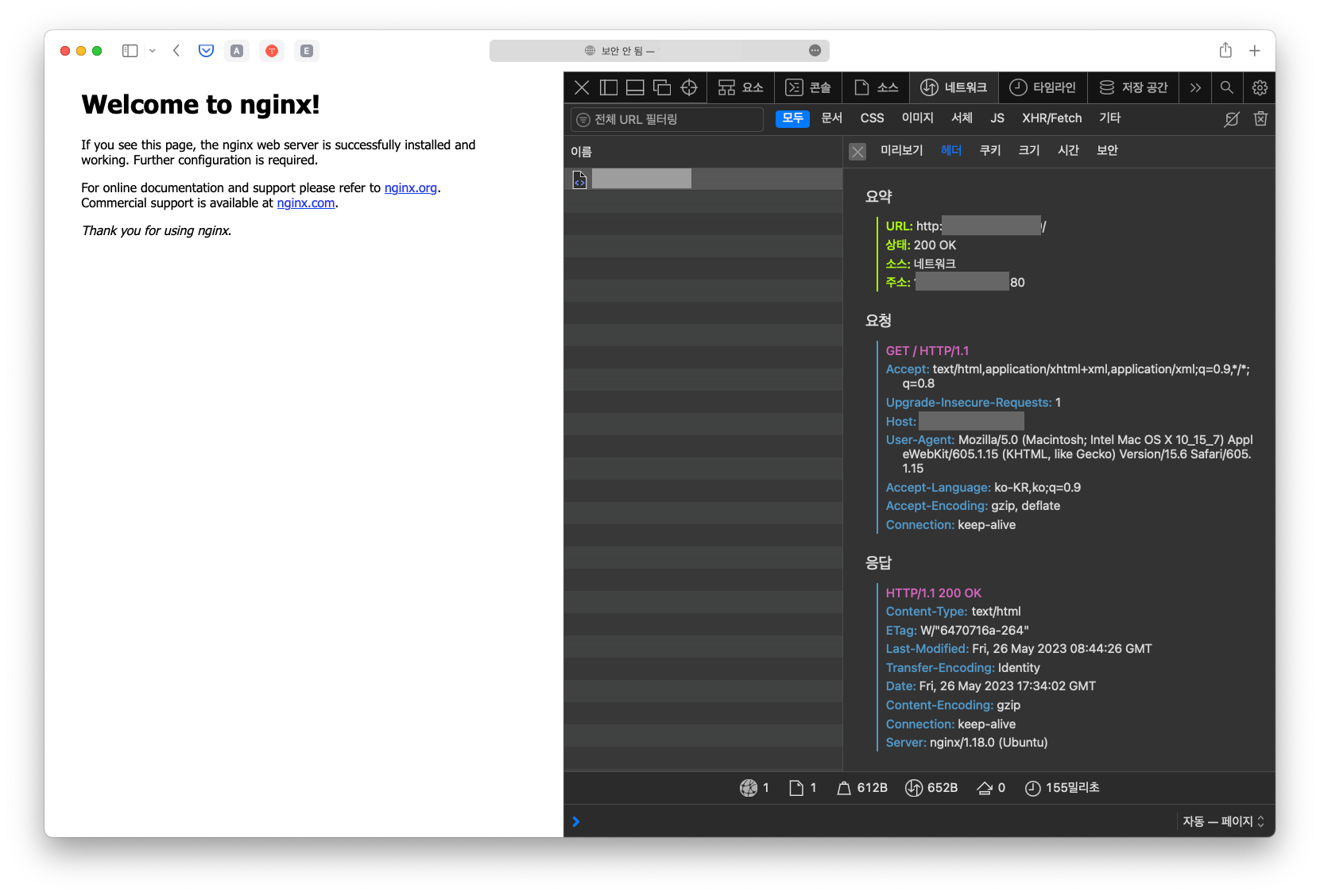
Task: Switch to 헤더 (Headers) detail tab
Action: [951, 151]
